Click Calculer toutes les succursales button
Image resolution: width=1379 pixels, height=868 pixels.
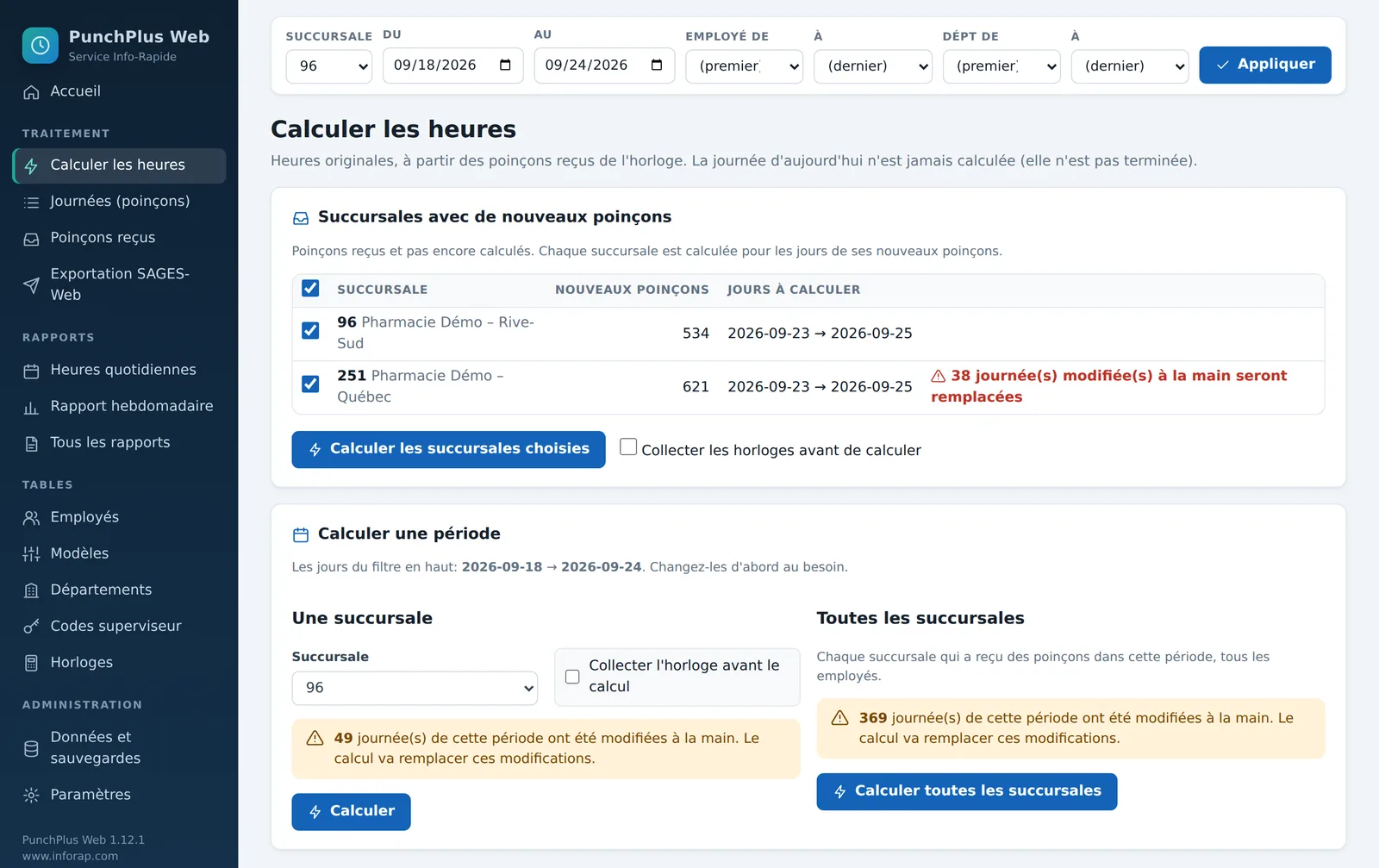click(966, 791)
